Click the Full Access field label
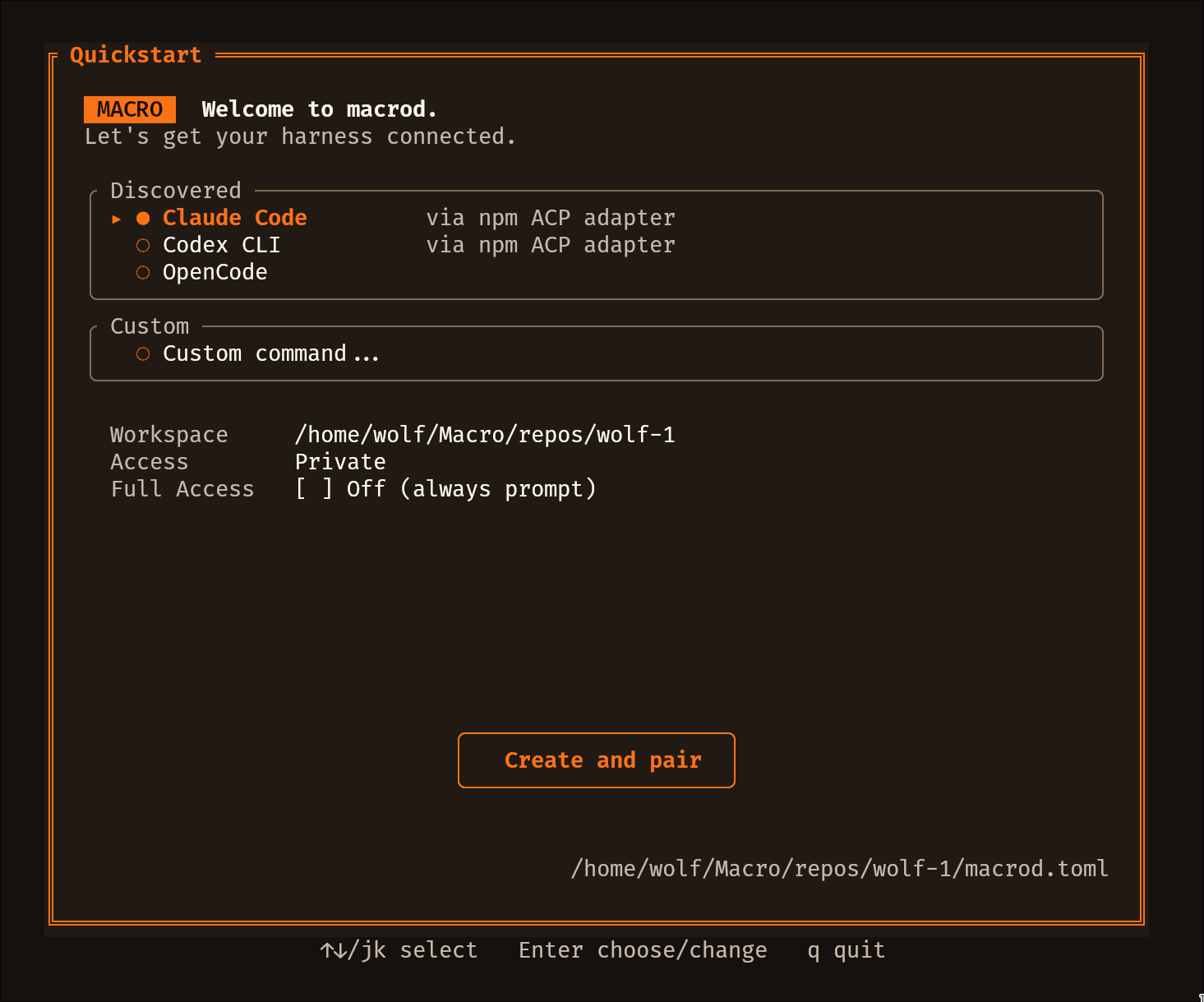The height and width of the screenshot is (1002, 1204). (x=182, y=489)
